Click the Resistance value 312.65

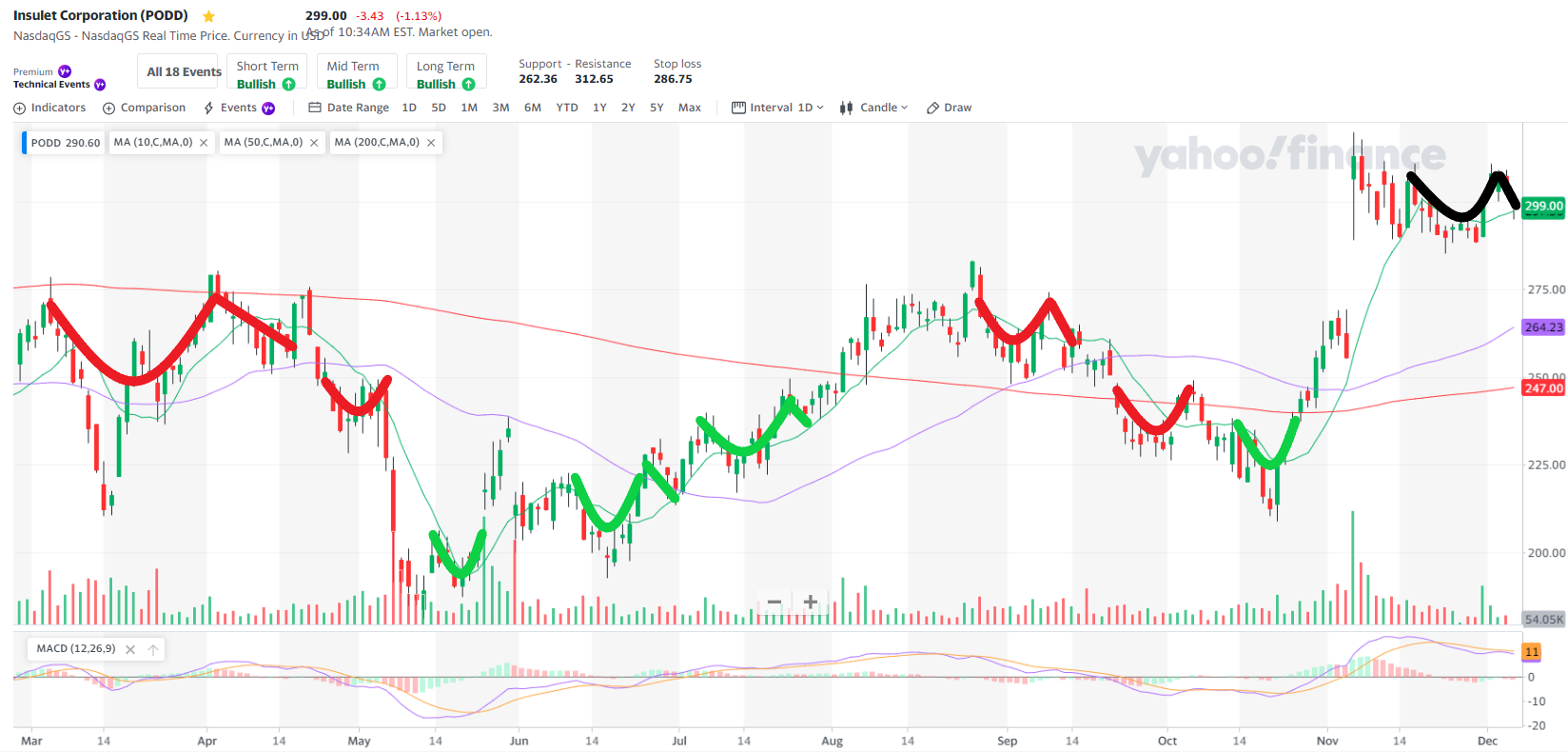coord(594,79)
